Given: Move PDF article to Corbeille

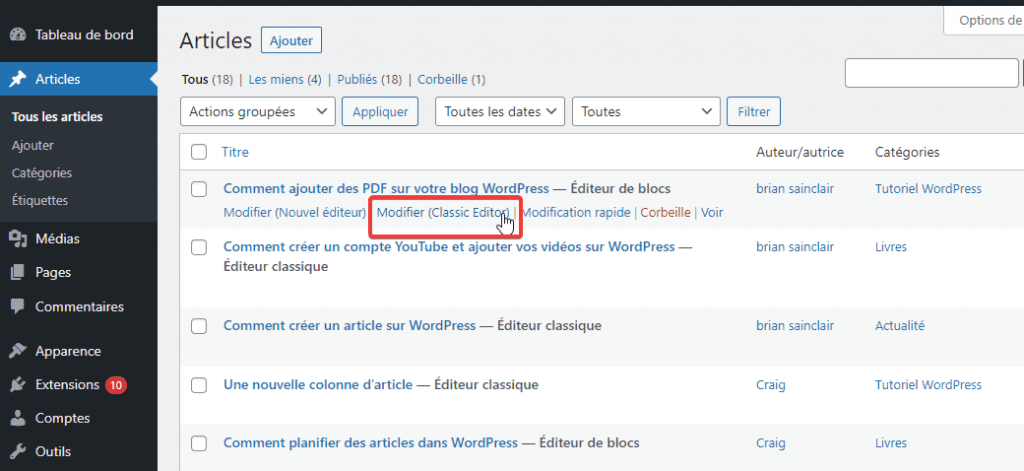Looking at the screenshot, I should click(665, 212).
